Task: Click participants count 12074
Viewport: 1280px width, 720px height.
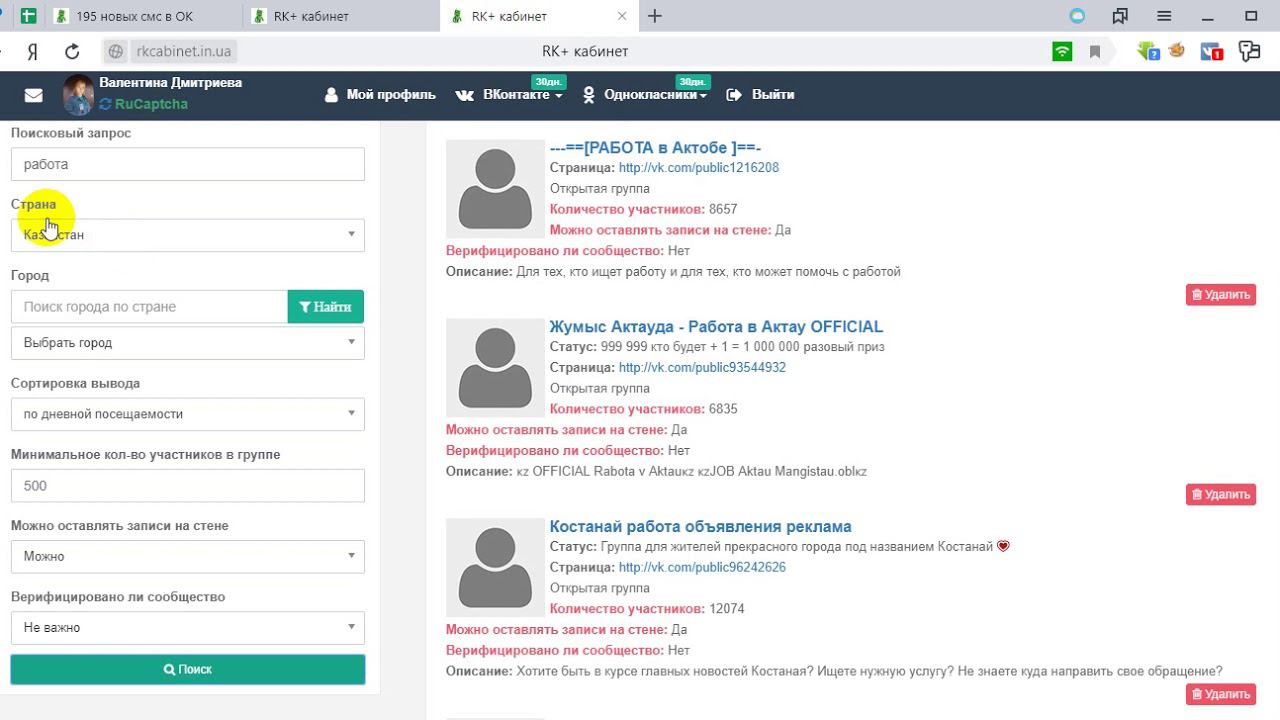Action: click(727, 609)
